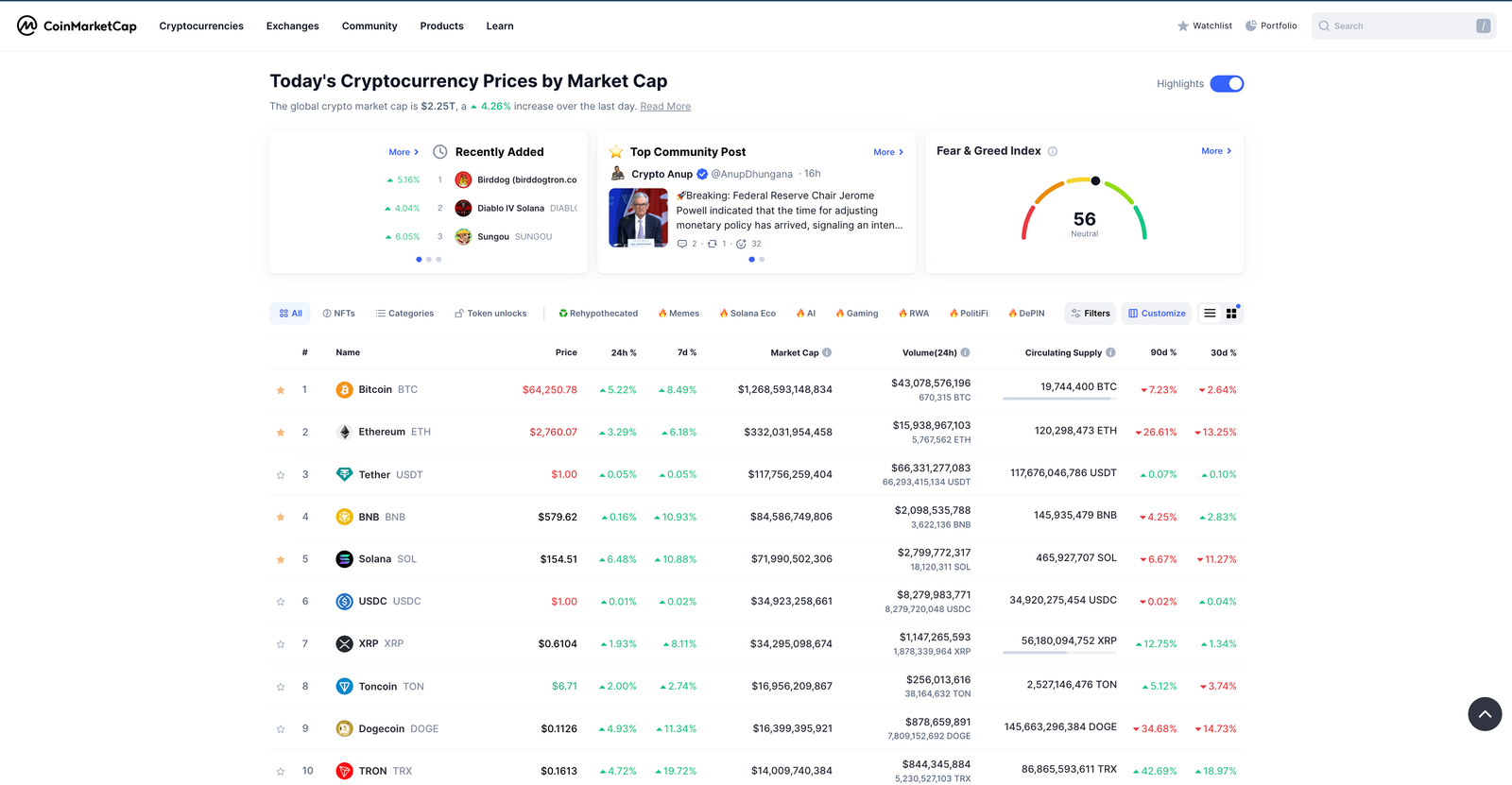Click the scroll-to-top arrow button
Viewport: 1512px width, 785px height.
click(1484, 714)
